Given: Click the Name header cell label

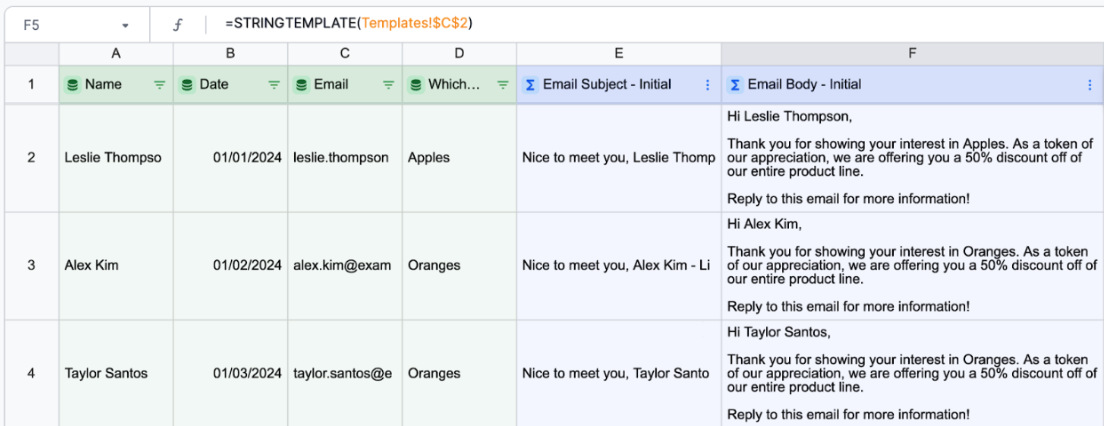Looking at the screenshot, I should click(103, 84).
